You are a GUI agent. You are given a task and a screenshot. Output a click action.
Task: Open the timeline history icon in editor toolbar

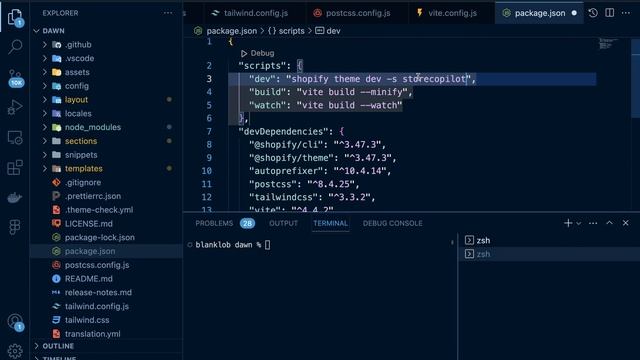[593, 13]
